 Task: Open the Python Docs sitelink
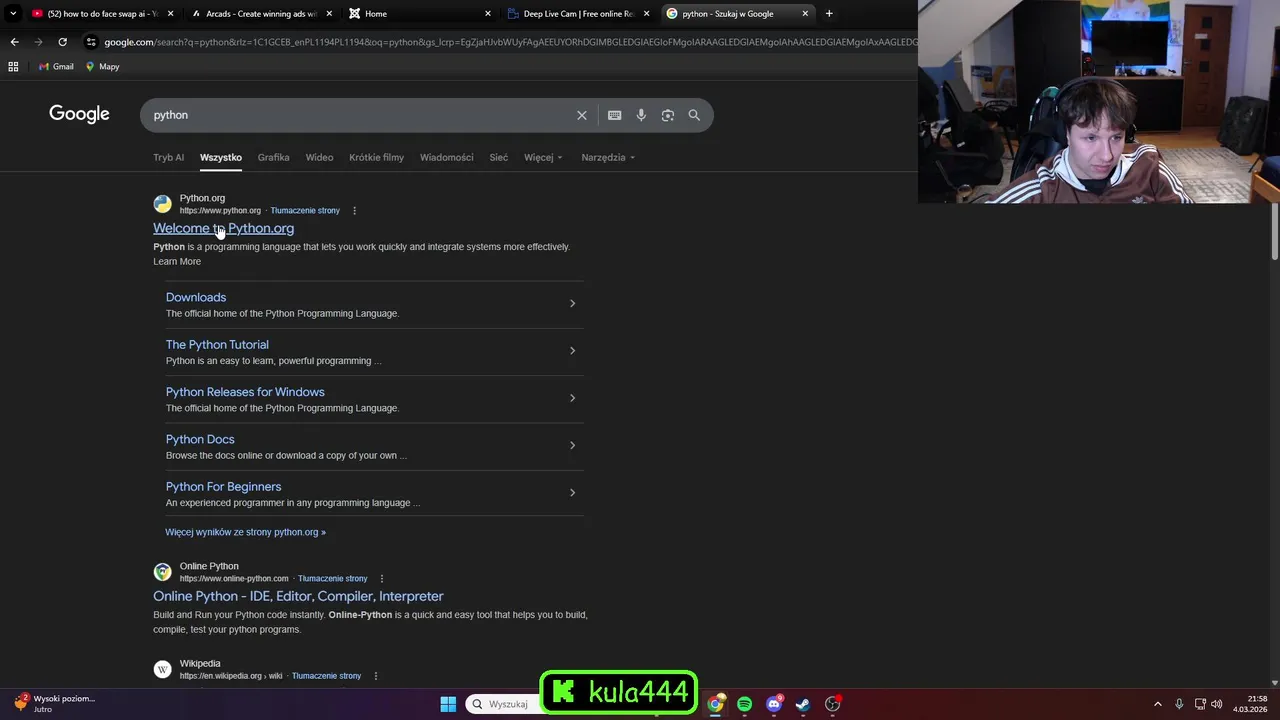click(200, 439)
